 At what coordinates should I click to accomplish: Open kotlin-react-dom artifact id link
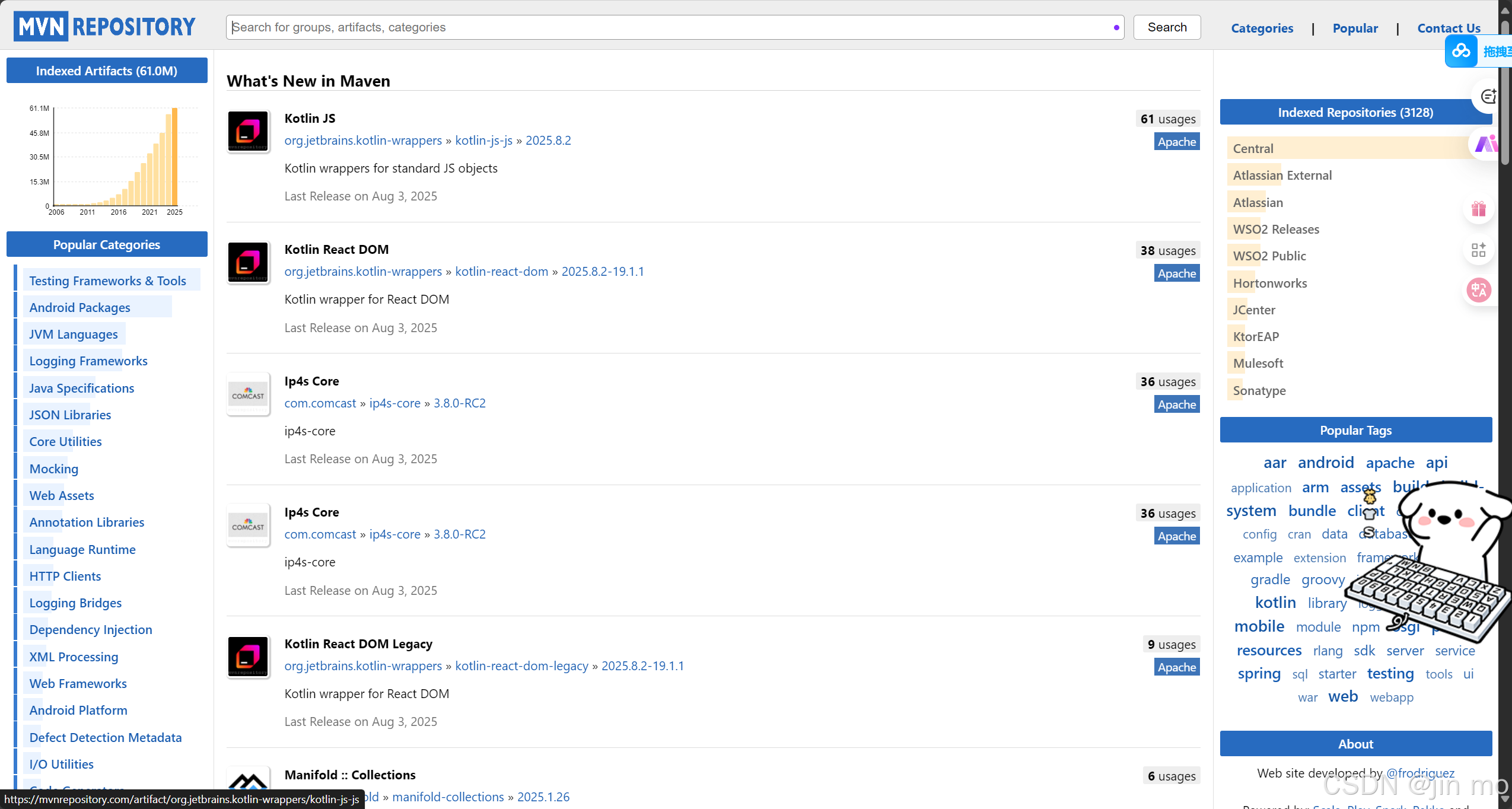pos(501,271)
